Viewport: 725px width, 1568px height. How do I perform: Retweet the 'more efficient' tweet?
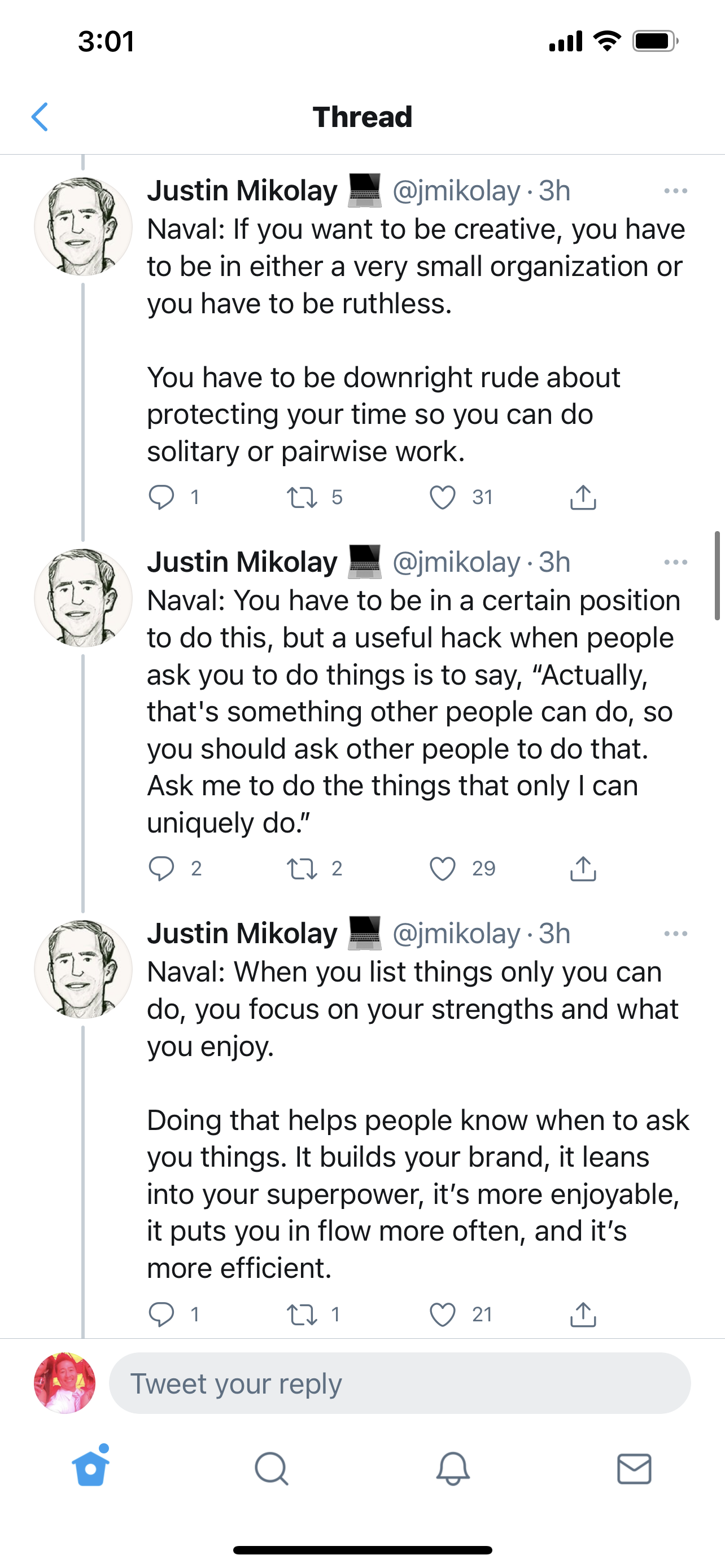click(302, 1315)
